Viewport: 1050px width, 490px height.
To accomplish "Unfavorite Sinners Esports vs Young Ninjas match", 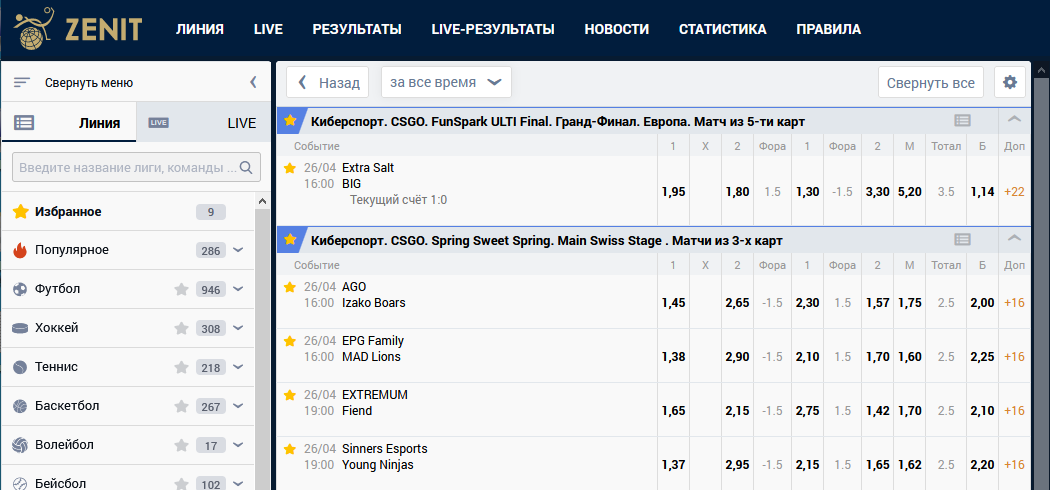I will [290, 449].
